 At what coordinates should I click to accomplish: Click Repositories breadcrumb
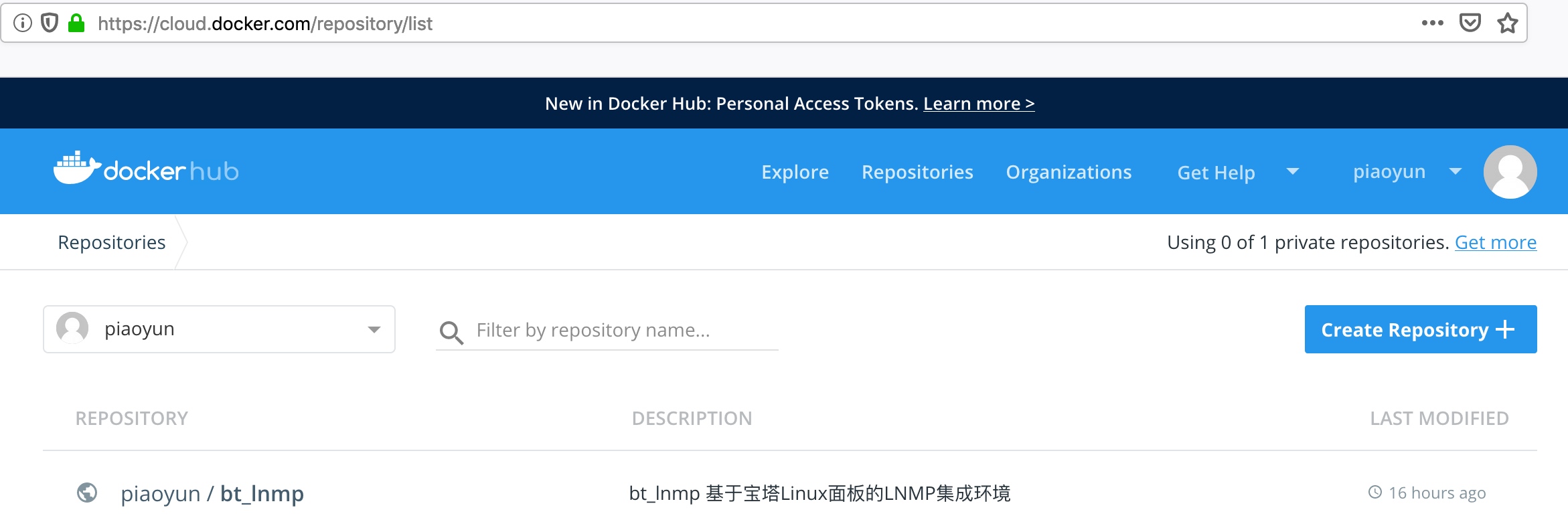click(112, 242)
